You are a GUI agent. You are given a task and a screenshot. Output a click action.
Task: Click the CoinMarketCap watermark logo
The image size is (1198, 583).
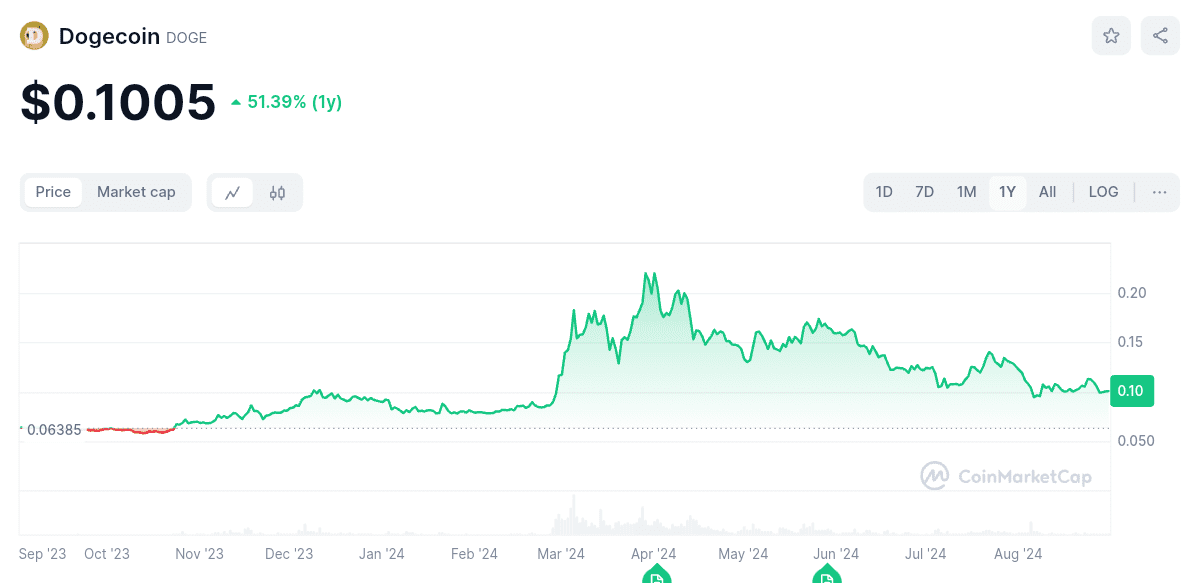click(x=935, y=476)
